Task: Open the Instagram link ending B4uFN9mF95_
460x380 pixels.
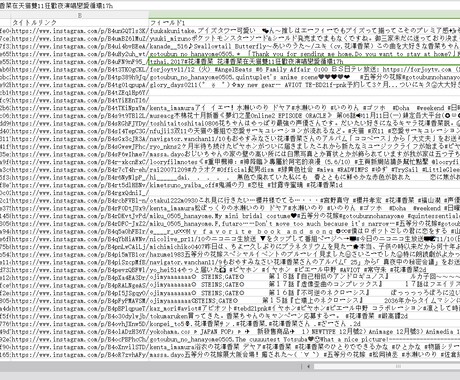Action: 80,62
